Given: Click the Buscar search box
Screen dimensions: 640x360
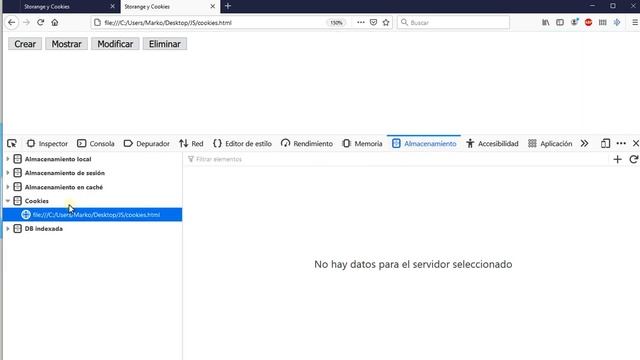Looking at the screenshot, I should tap(453, 22).
